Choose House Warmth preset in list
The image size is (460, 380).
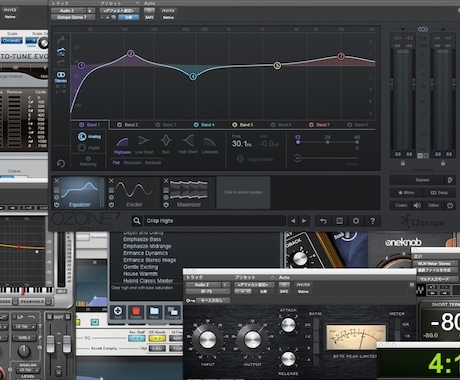[x=140, y=274]
